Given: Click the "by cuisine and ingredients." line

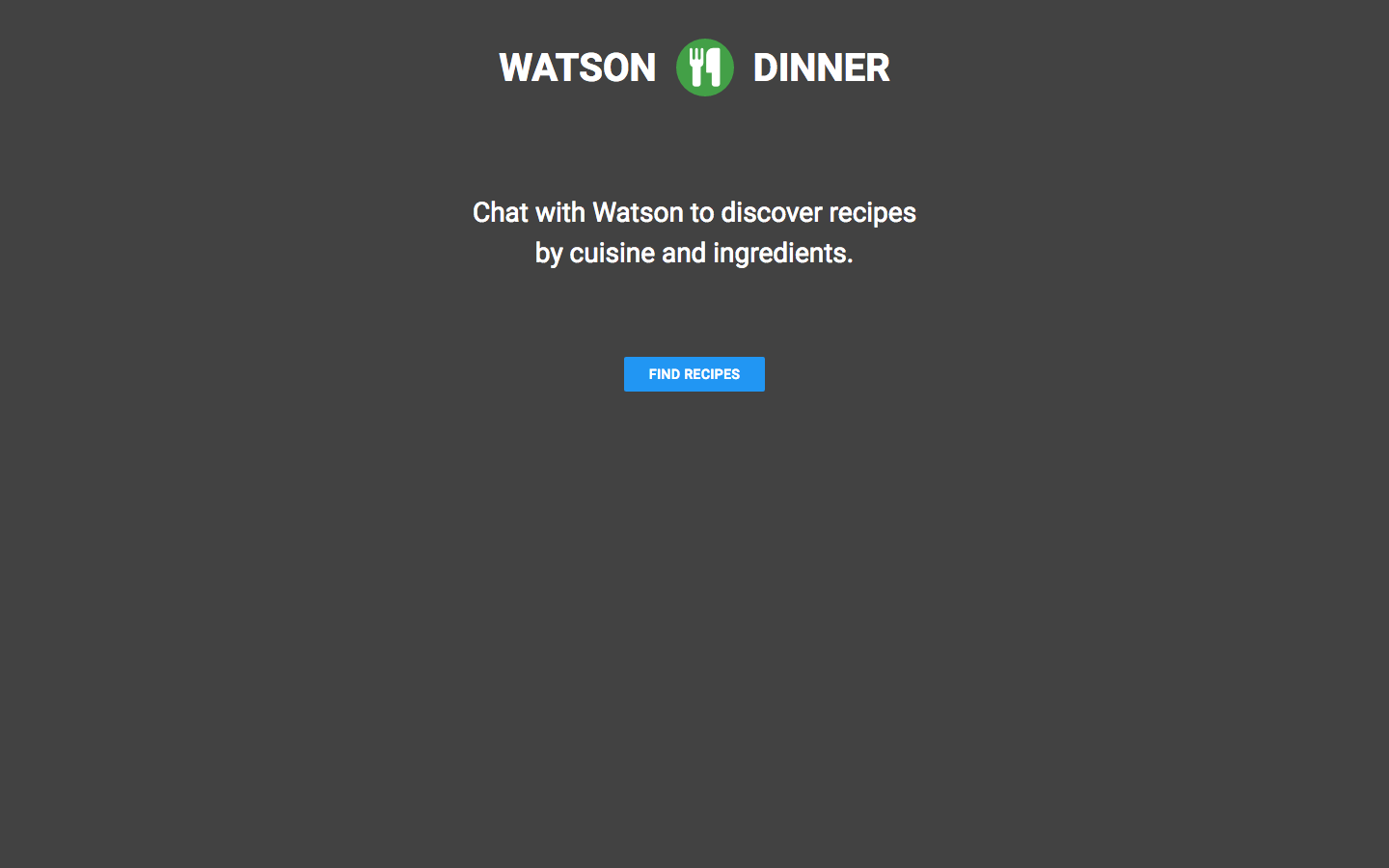Looking at the screenshot, I should click(694, 253).
